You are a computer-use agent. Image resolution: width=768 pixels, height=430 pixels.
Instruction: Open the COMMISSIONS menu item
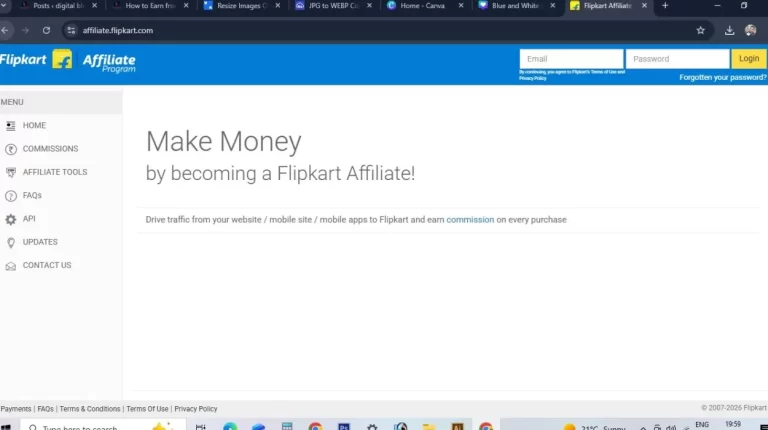(50, 149)
